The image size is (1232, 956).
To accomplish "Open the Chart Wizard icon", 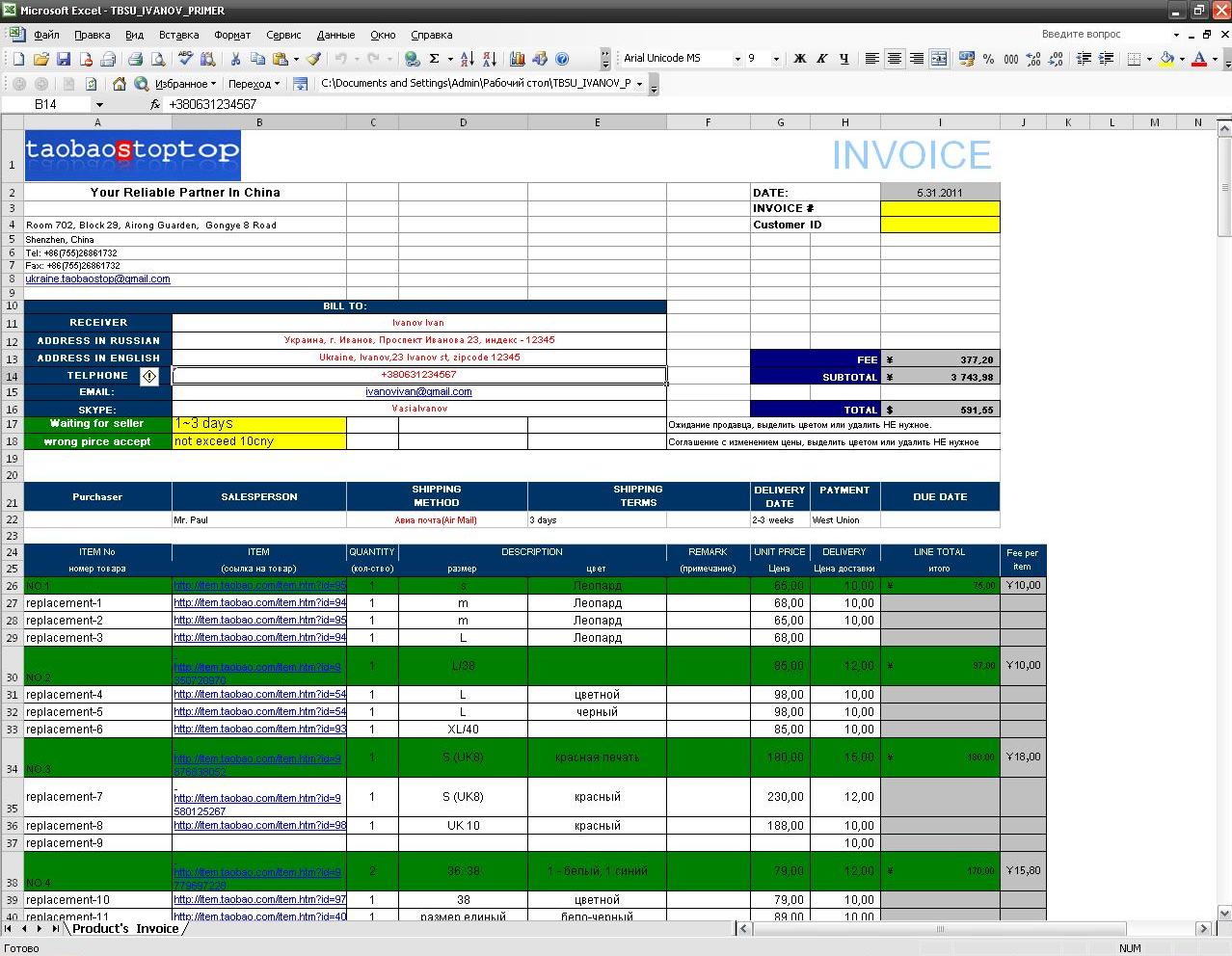I will pos(518,59).
